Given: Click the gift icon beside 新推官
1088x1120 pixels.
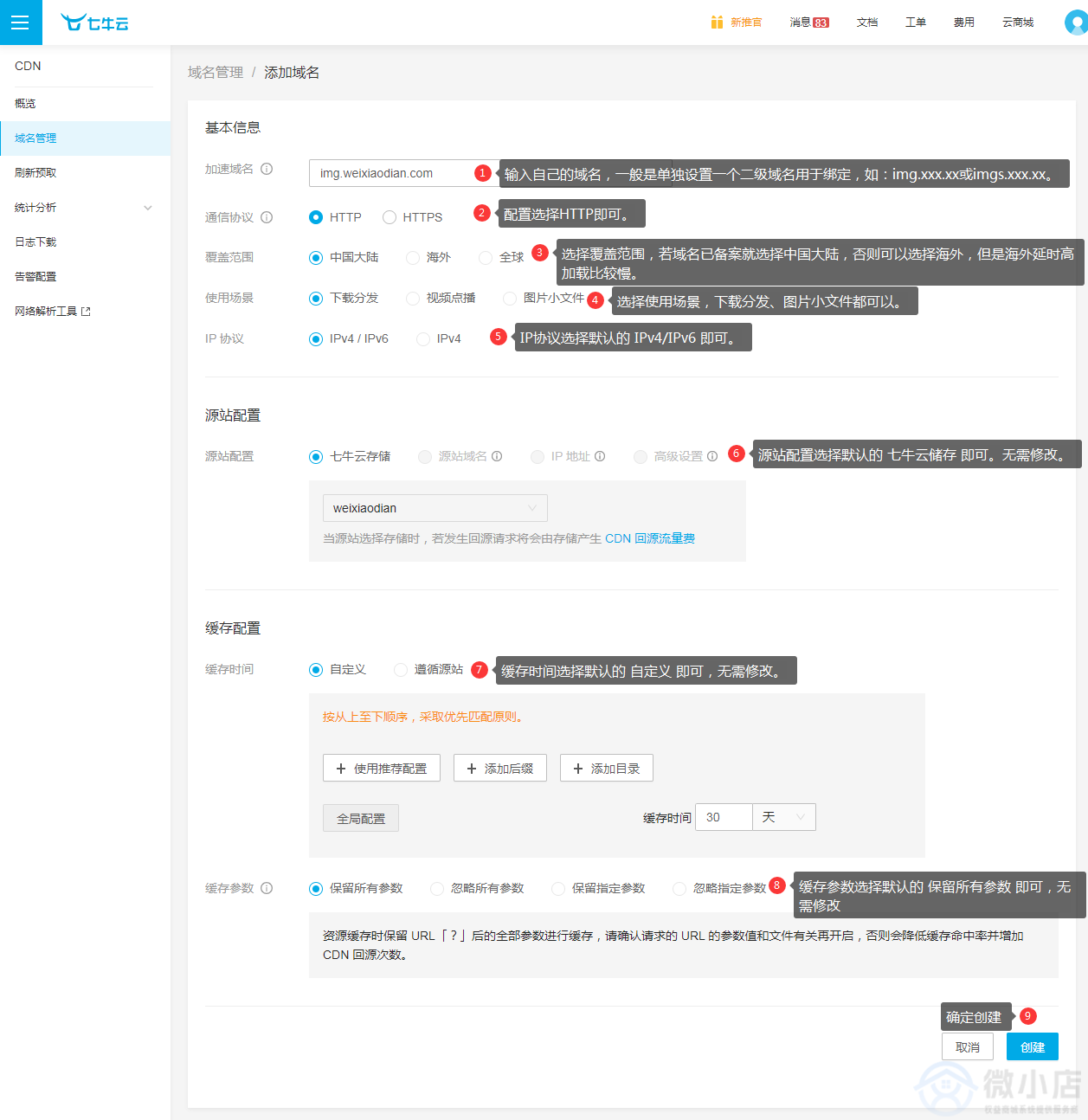Looking at the screenshot, I should 717,23.
